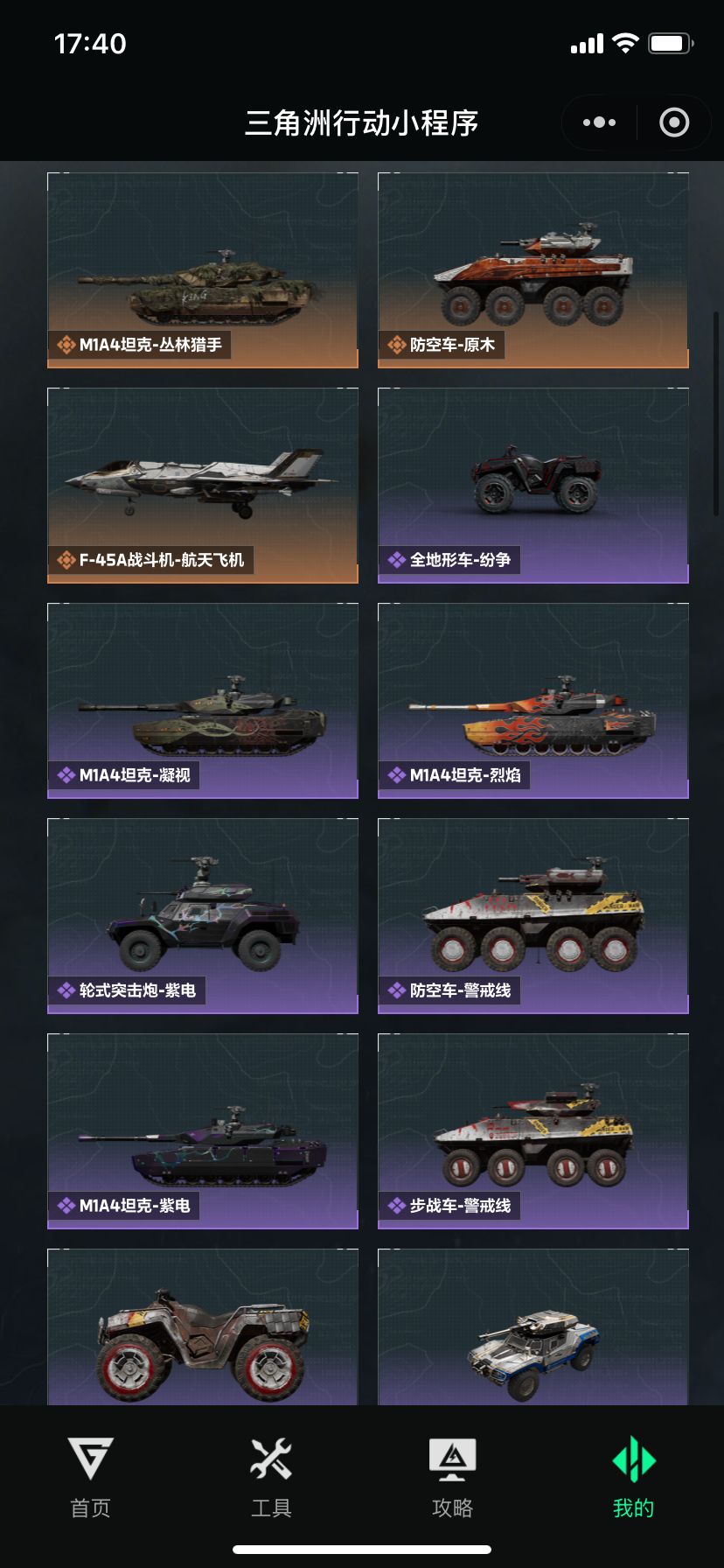This screenshot has width=724, height=1568.
Task: Switch to the 工具 tab label
Action: pos(271,1508)
